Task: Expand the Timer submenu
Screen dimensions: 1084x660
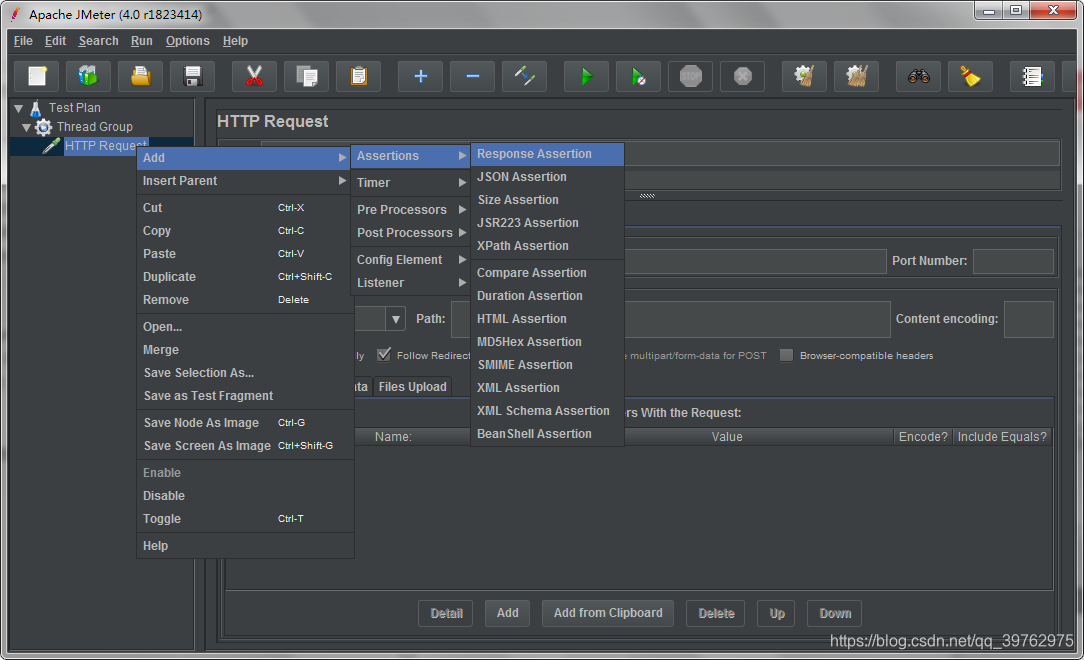Action: tap(410, 182)
